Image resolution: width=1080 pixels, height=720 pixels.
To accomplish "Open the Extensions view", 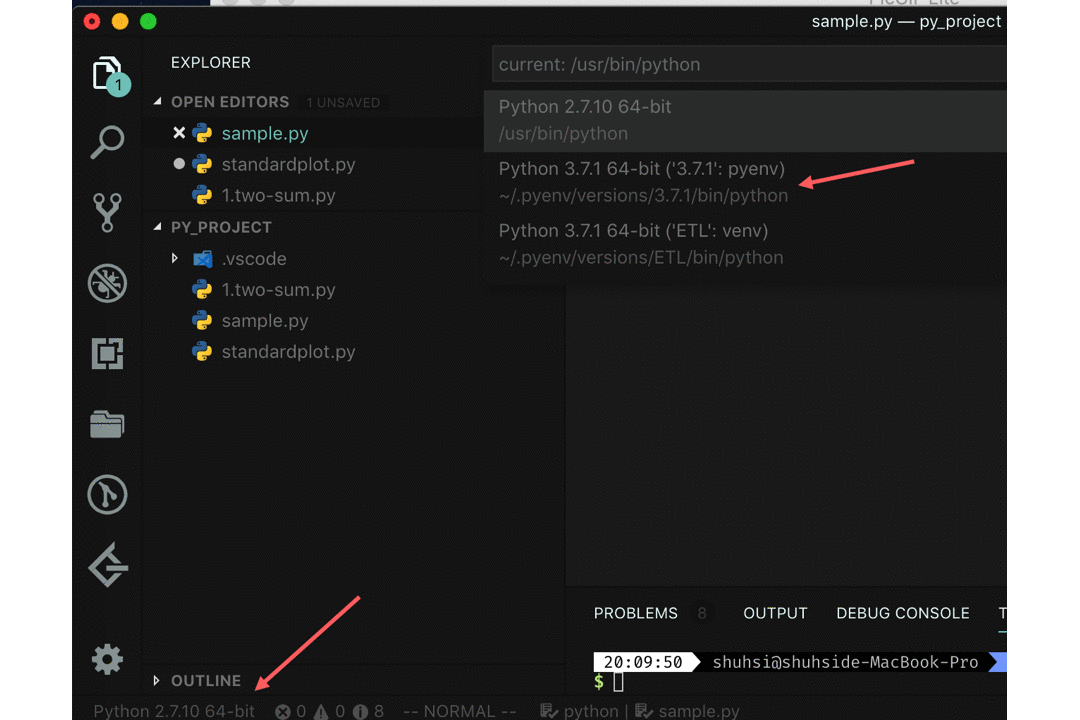I will 107,353.
